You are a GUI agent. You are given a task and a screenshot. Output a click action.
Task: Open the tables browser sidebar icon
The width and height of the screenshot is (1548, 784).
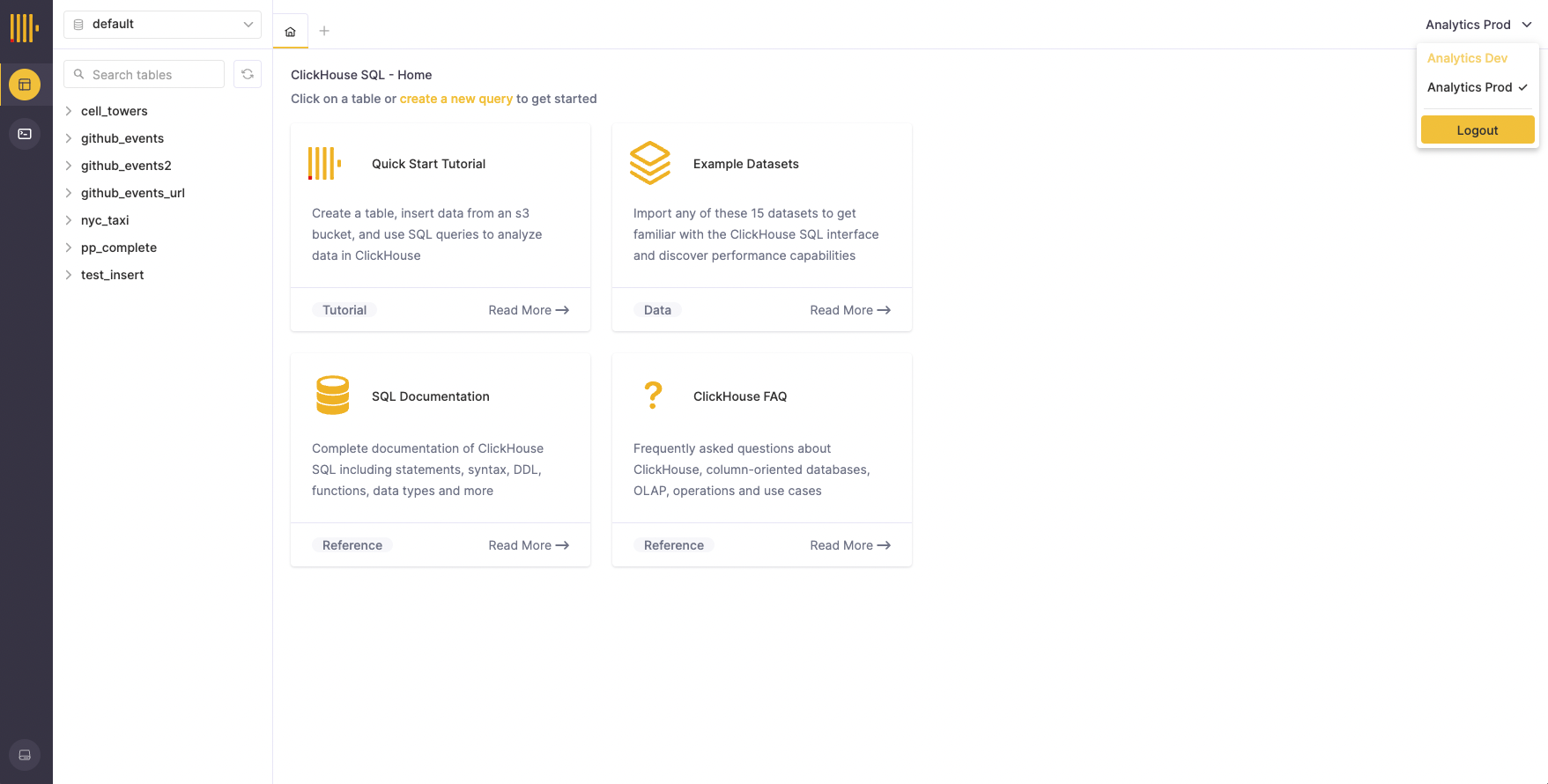pos(25,85)
